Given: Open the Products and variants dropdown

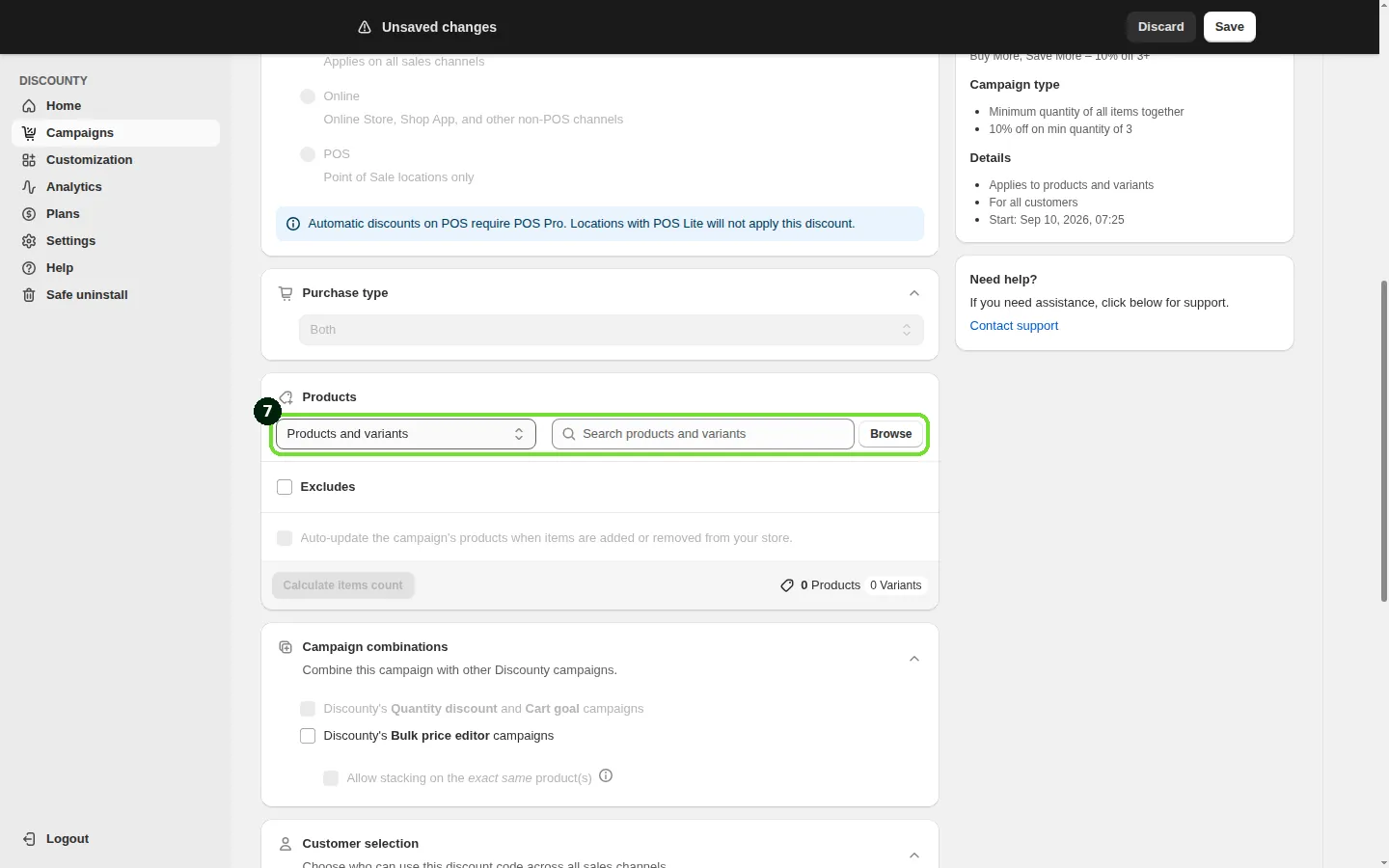Looking at the screenshot, I should 406,434.
